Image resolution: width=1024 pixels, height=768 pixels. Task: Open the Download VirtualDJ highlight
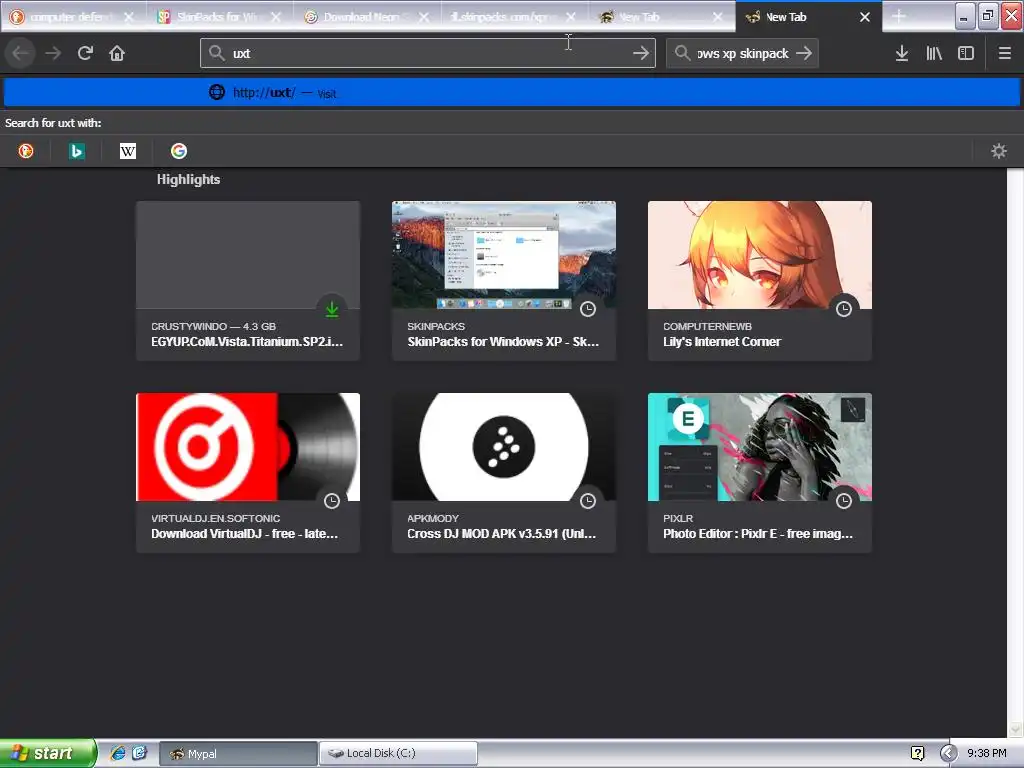[248, 473]
